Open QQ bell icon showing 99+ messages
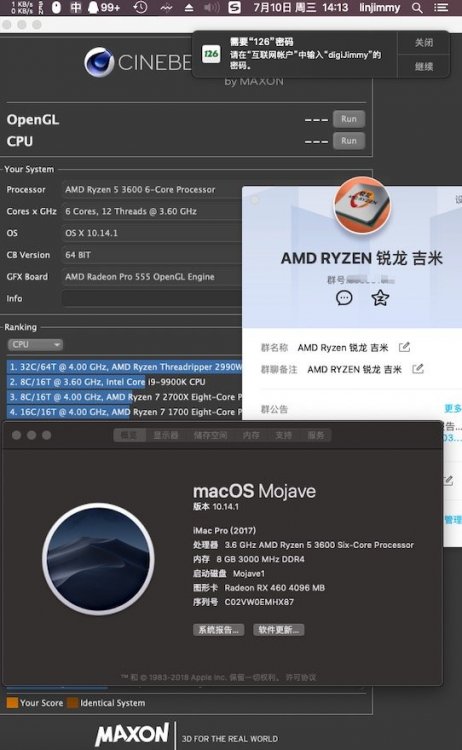462x750 pixels. tap(104, 7)
